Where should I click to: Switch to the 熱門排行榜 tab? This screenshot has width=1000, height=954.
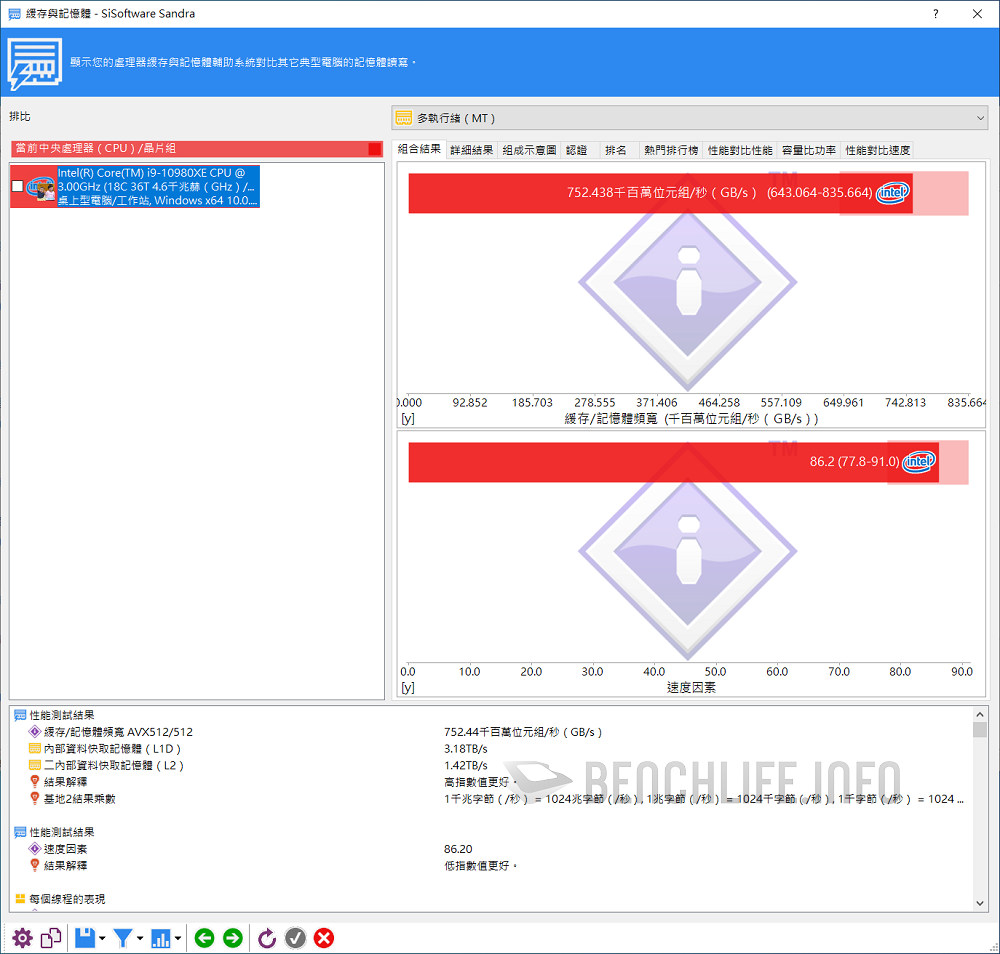click(671, 150)
